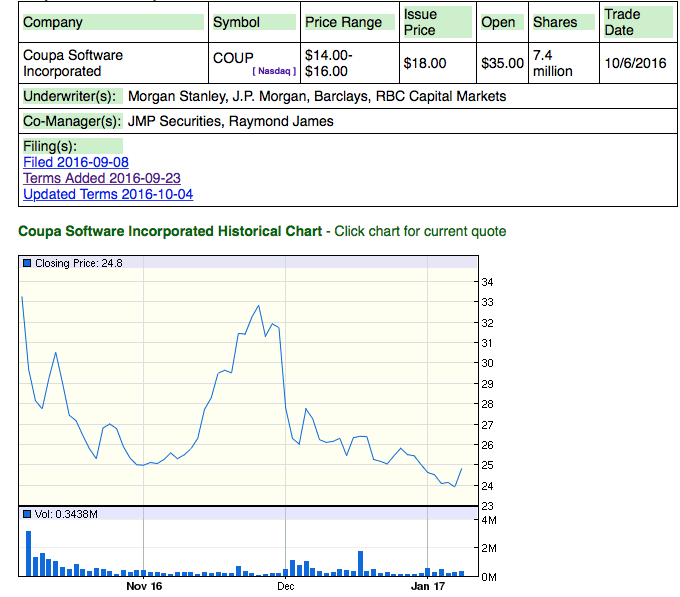Click the Filing(s) label
680x597 pixels.
[x=50, y=147]
